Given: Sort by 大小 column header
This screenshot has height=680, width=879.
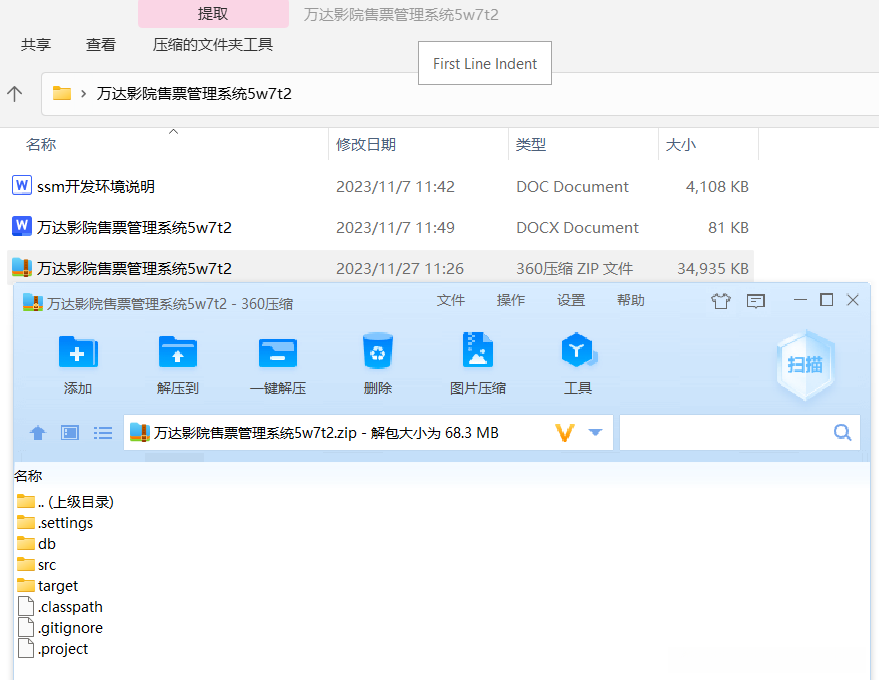Looking at the screenshot, I should [681, 145].
